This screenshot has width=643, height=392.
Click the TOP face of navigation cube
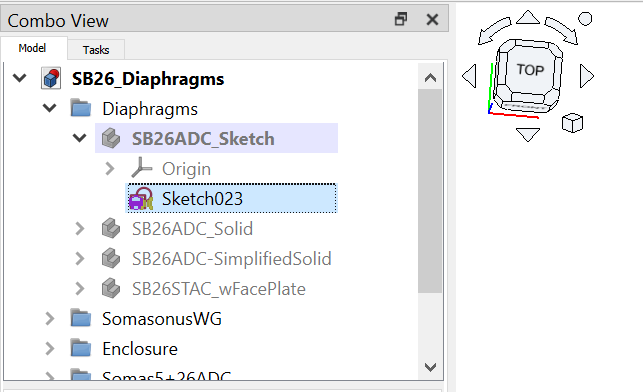(x=529, y=70)
